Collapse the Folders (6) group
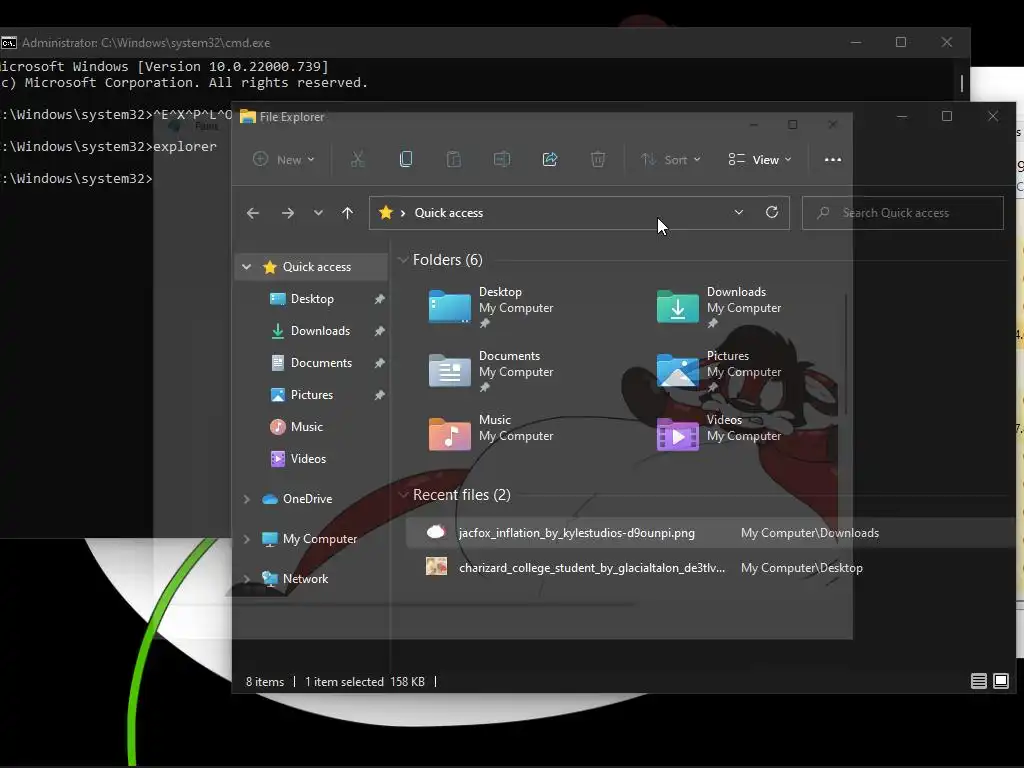1024x768 pixels. [x=403, y=260]
